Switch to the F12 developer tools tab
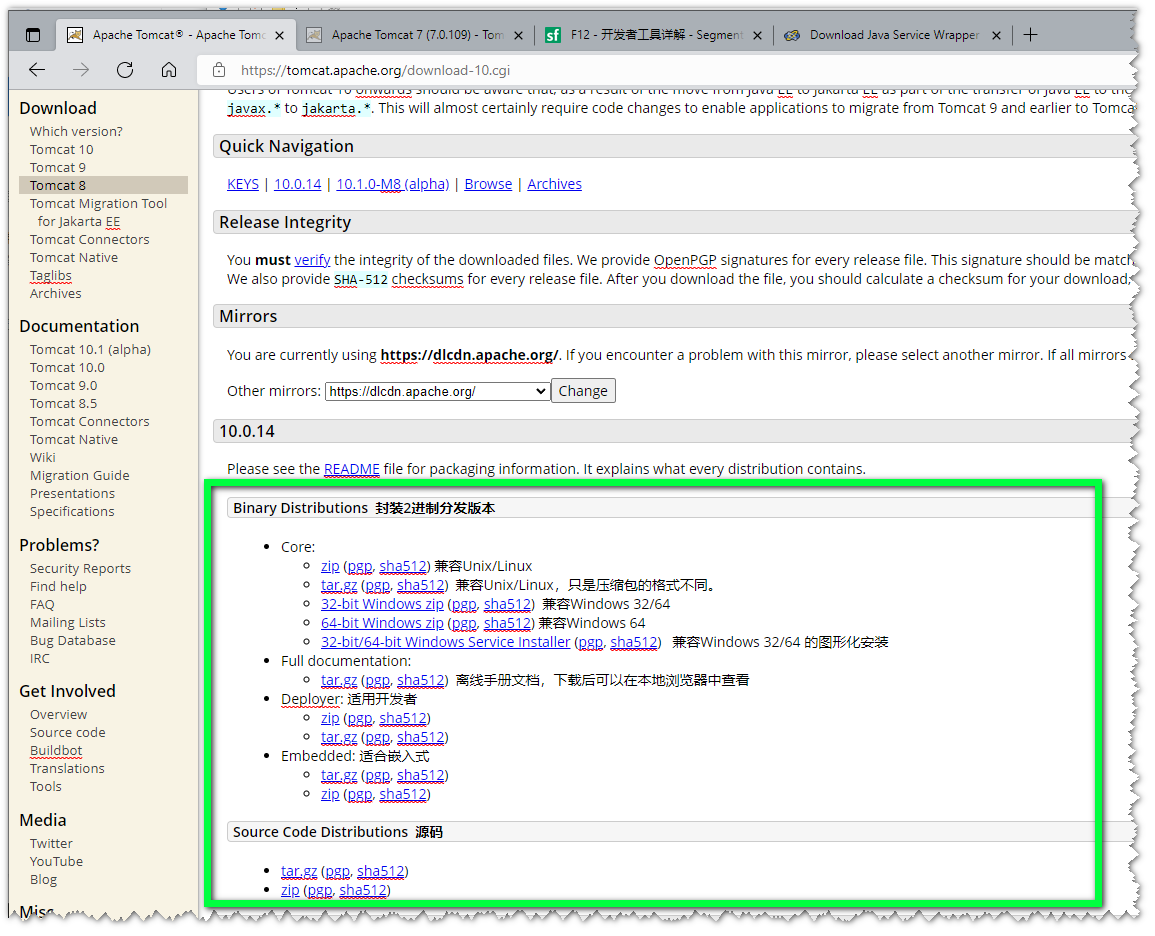This screenshot has height=936, width=1155. pyautogui.click(x=656, y=35)
